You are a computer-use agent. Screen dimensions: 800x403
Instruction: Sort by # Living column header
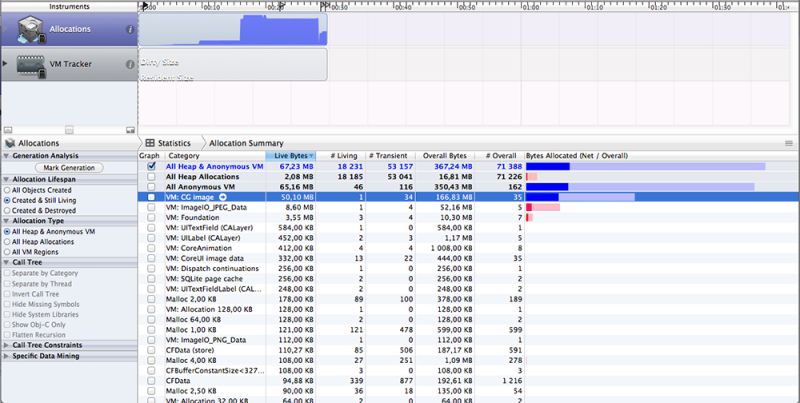[341, 156]
